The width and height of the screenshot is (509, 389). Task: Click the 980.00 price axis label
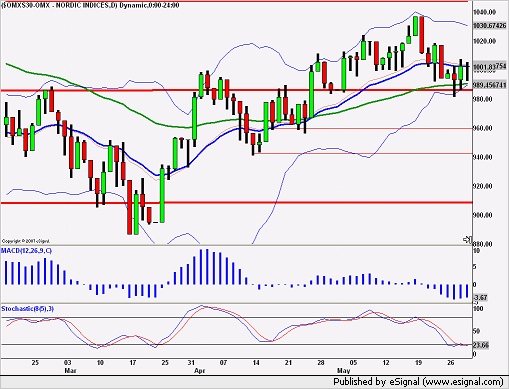482,99
